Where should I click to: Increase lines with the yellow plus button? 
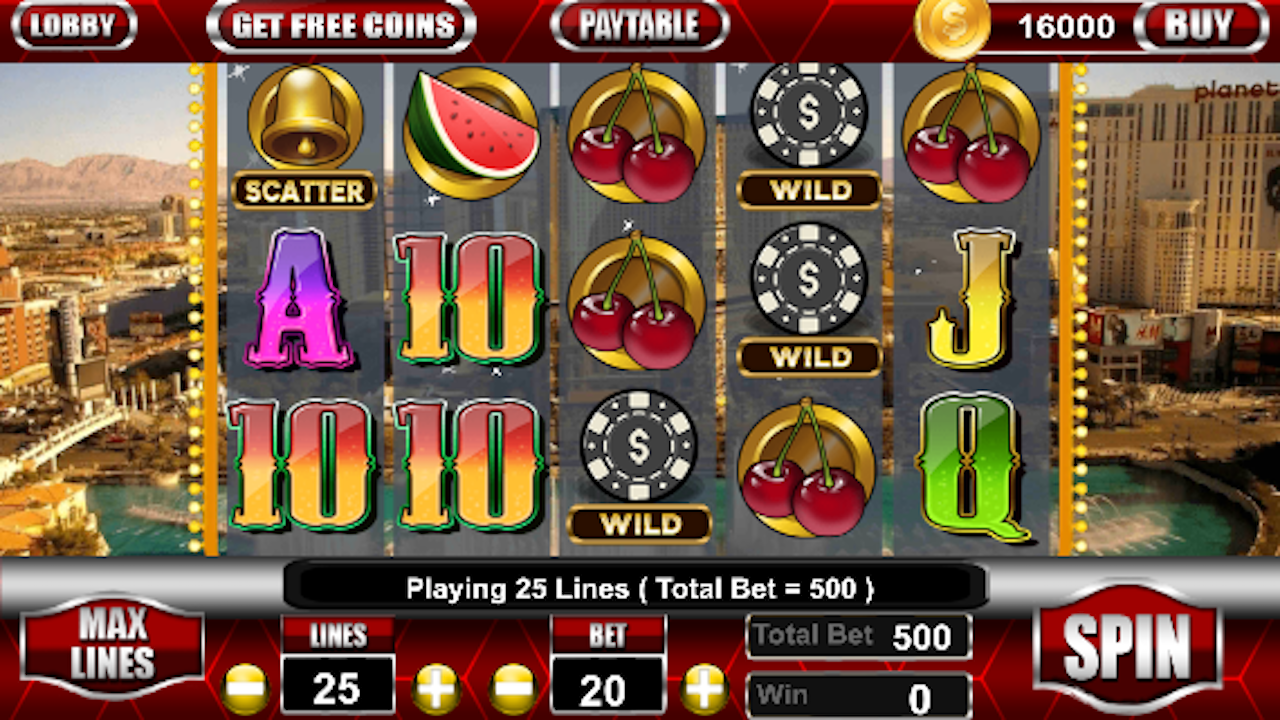pos(437,688)
